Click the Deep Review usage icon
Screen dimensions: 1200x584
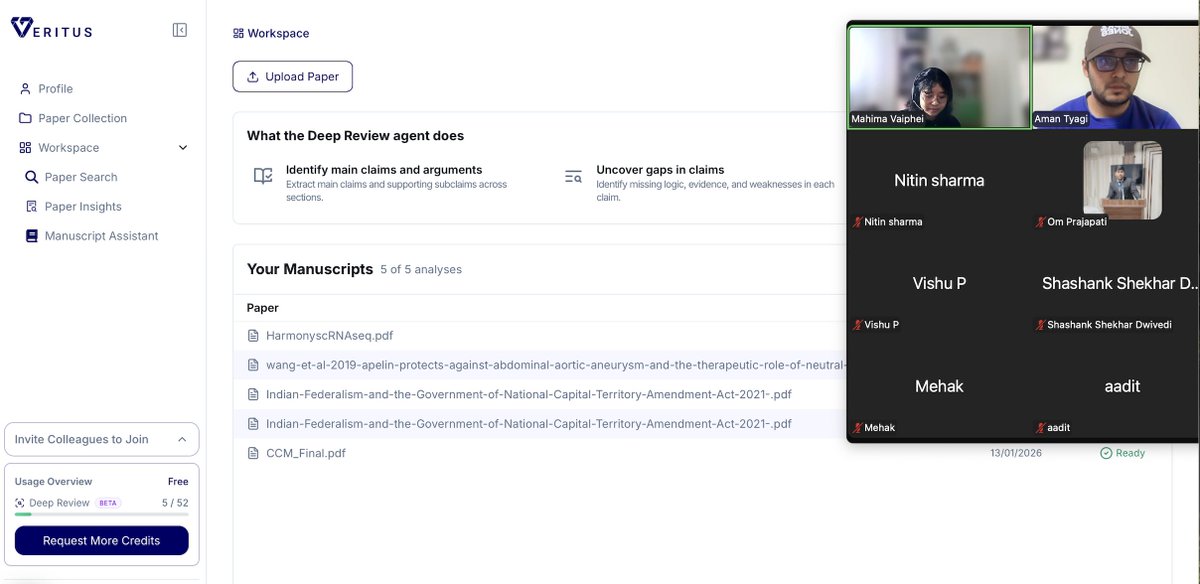click(20, 503)
